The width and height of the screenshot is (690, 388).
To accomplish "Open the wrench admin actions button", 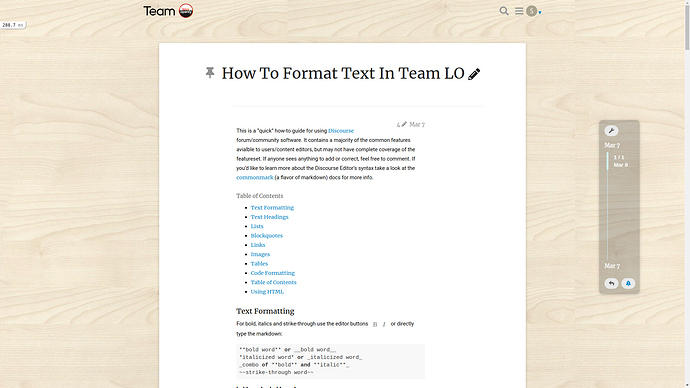I will pyautogui.click(x=611, y=131).
